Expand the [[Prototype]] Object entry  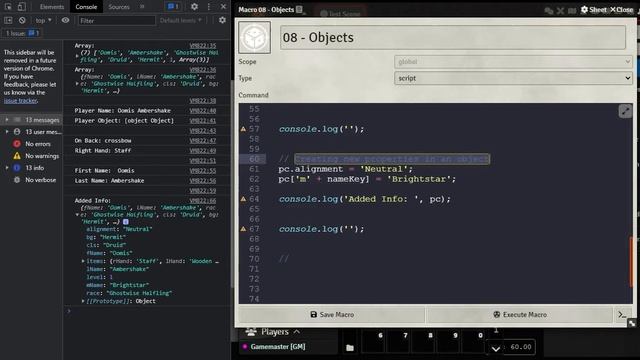click(x=83, y=301)
